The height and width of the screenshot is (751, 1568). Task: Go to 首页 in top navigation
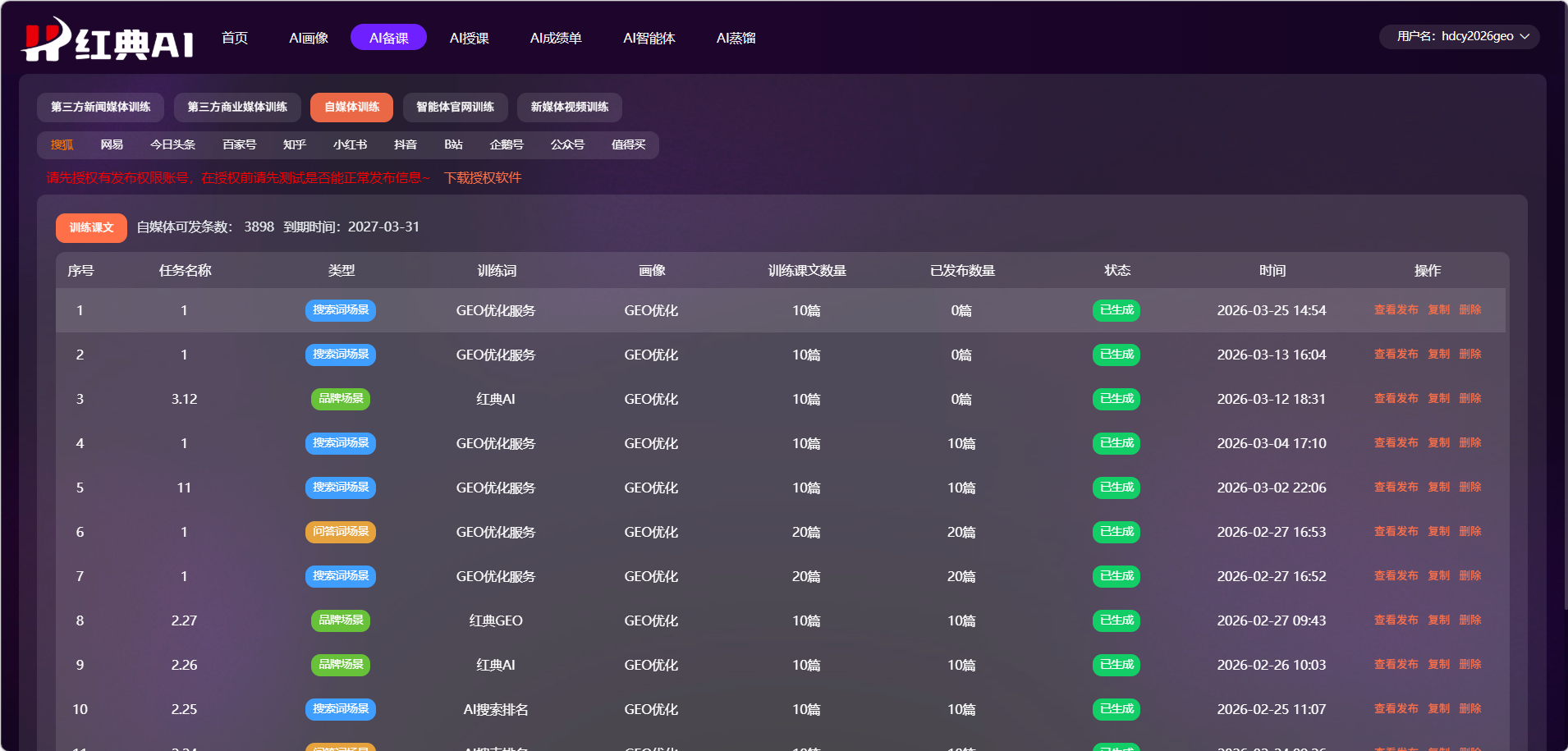[x=235, y=38]
